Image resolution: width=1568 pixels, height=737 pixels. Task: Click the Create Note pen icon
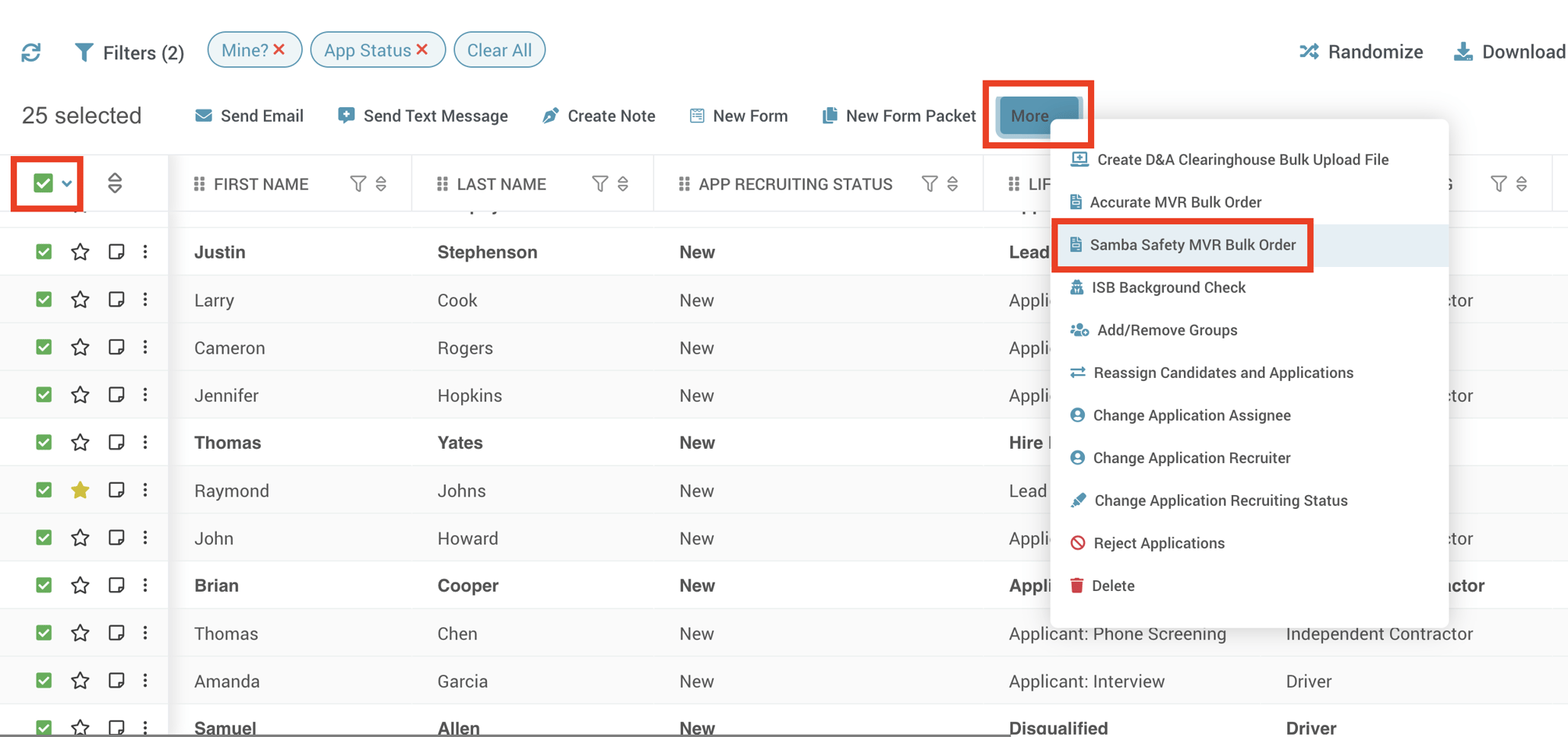tap(550, 115)
